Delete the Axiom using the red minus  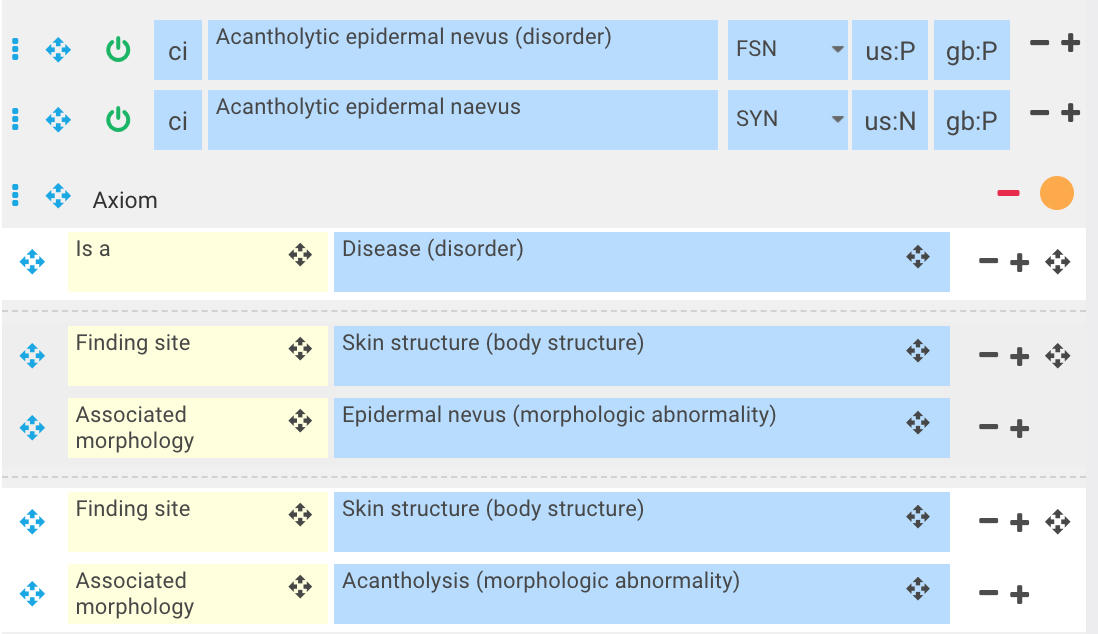click(1008, 193)
